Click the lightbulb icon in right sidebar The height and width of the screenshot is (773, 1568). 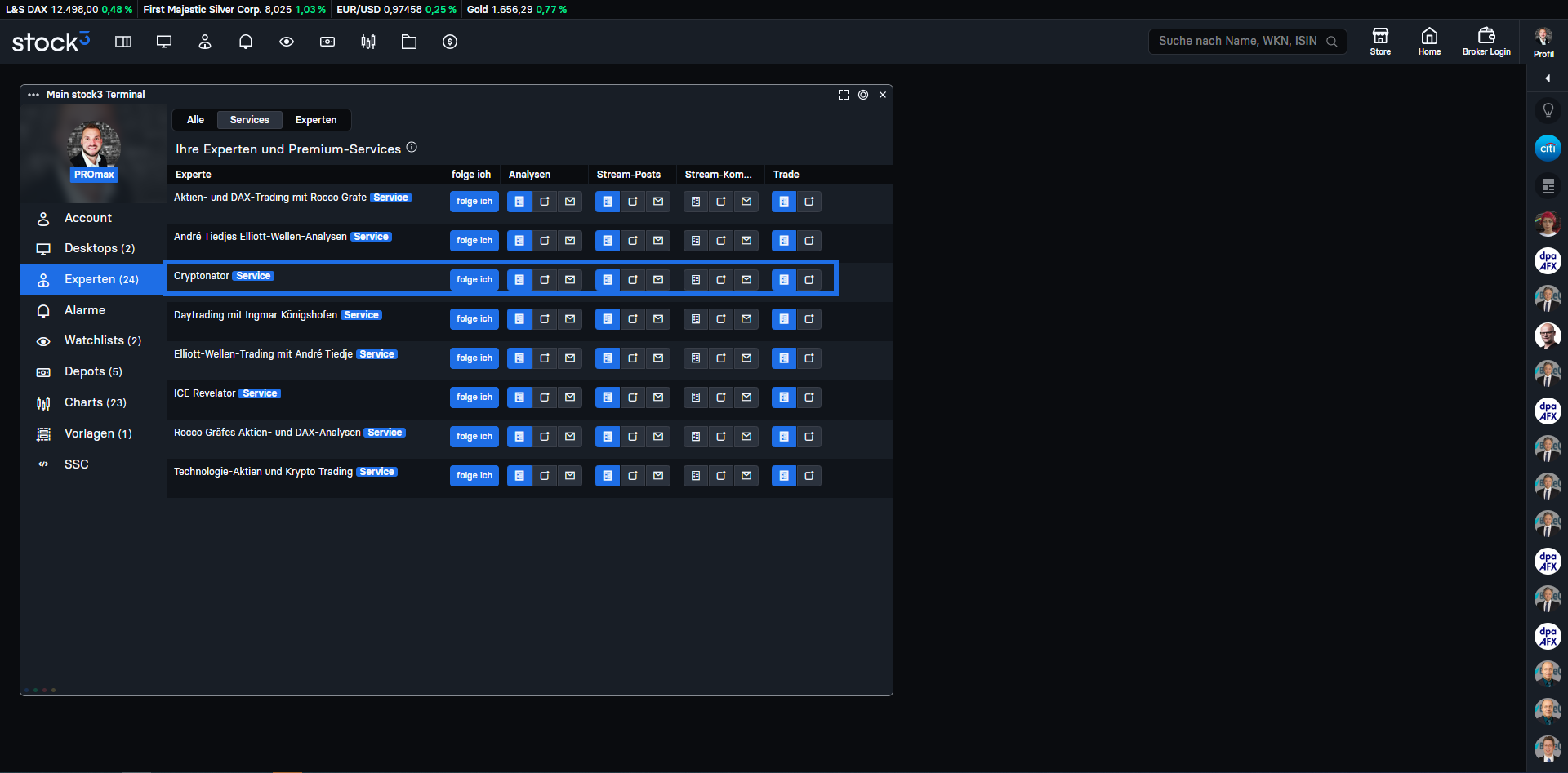click(x=1548, y=110)
